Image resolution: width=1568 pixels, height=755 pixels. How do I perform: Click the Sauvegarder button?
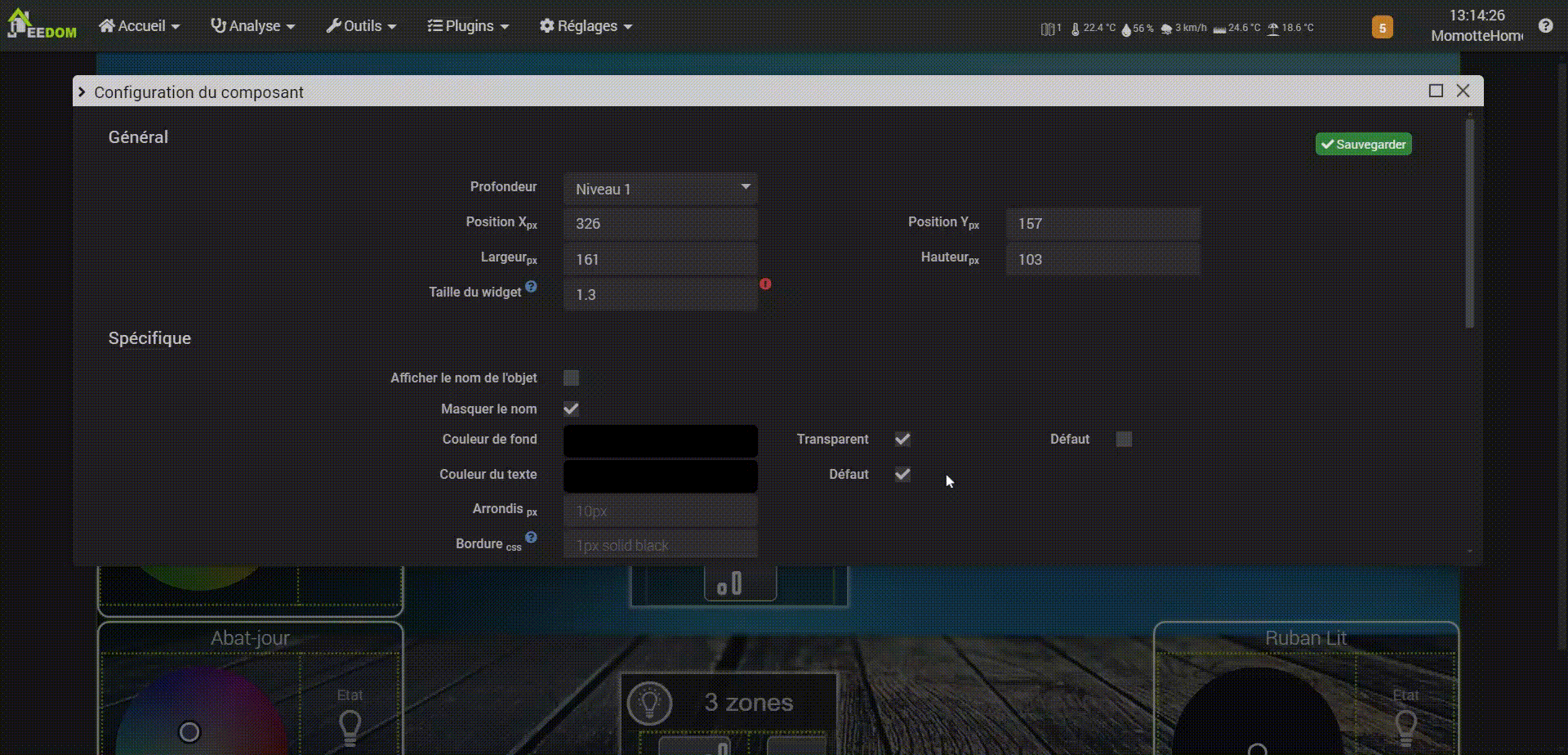(x=1363, y=145)
